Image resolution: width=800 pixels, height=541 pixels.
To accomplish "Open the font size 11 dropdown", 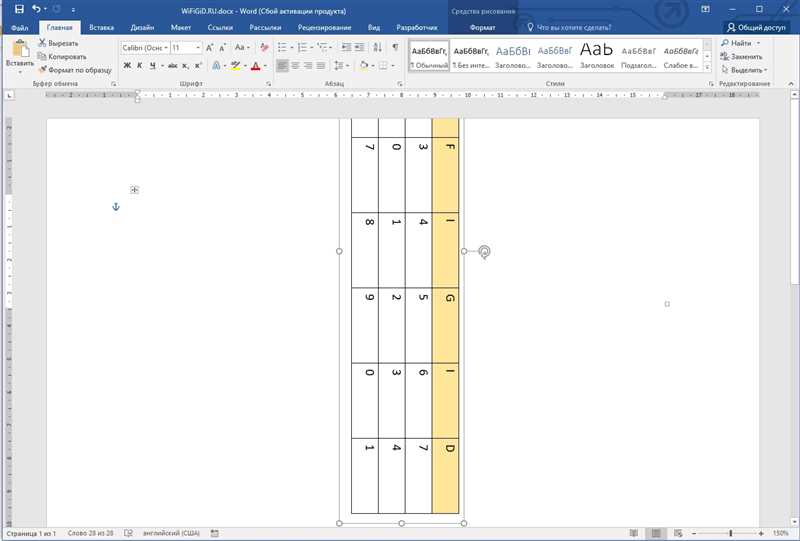I will [x=198, y=47].
